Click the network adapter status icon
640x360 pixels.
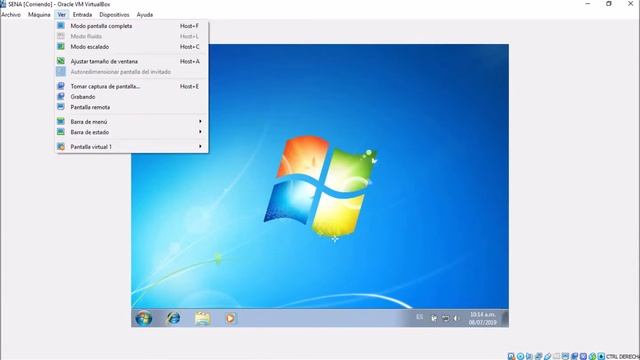pos(539,356)
